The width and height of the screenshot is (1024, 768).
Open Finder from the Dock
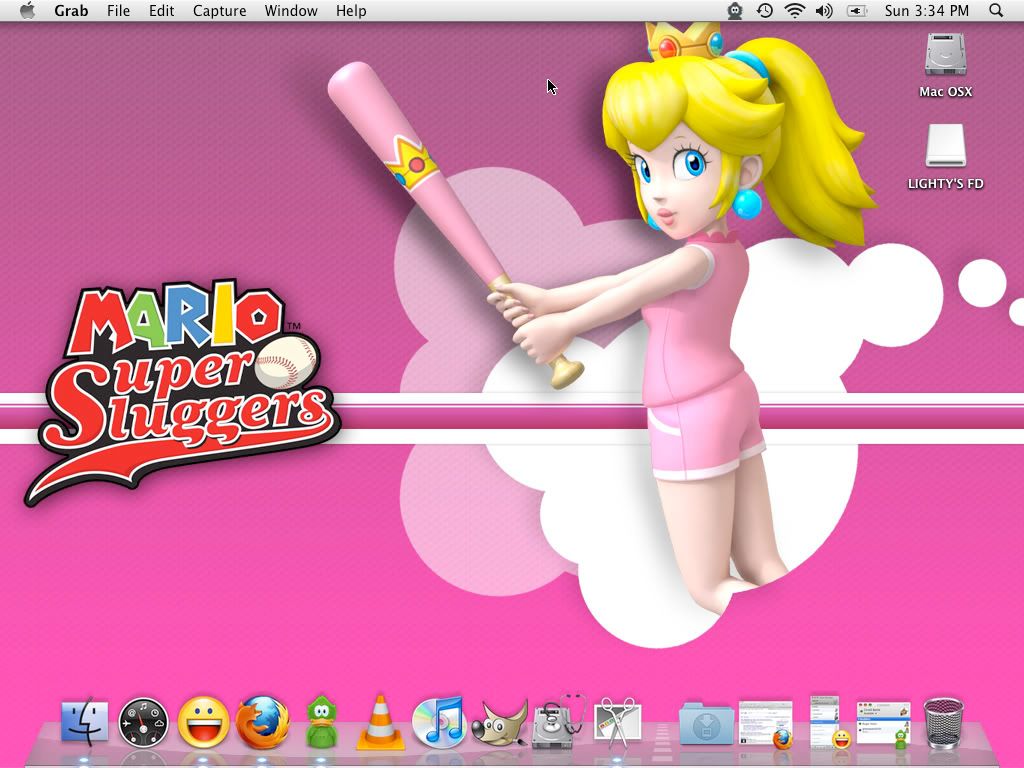[84, 722]
